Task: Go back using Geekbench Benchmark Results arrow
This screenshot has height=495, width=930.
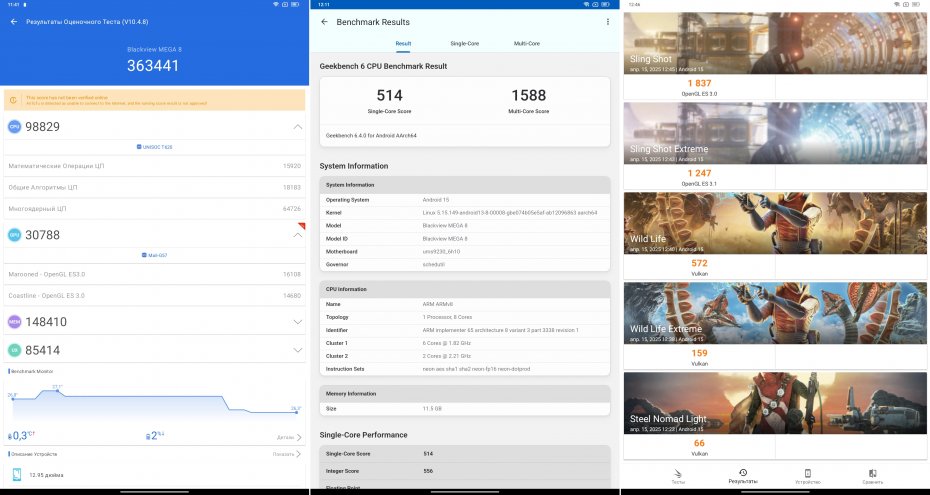Action: click(x=324, y=22)
